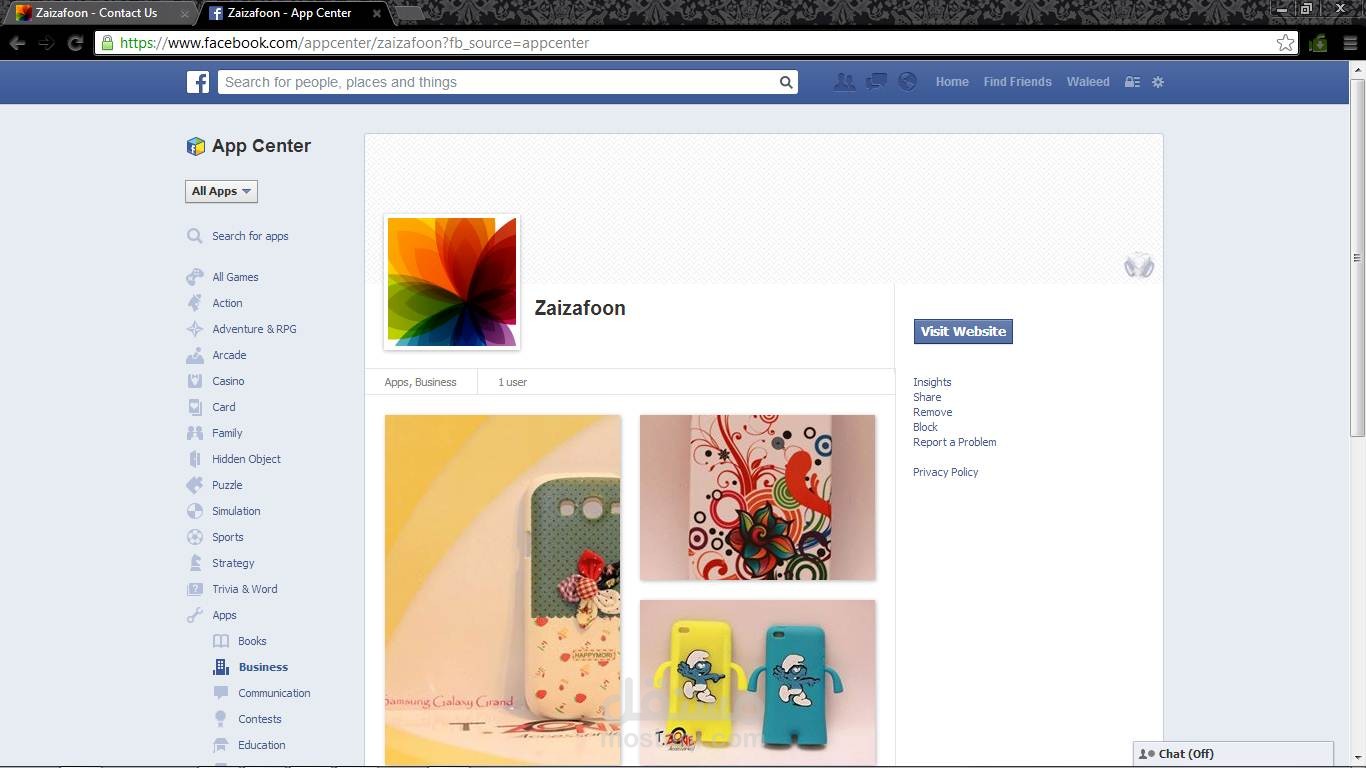The image size is (1366, 768).
Task: Click the Sports ball icon
Action: 195,537
